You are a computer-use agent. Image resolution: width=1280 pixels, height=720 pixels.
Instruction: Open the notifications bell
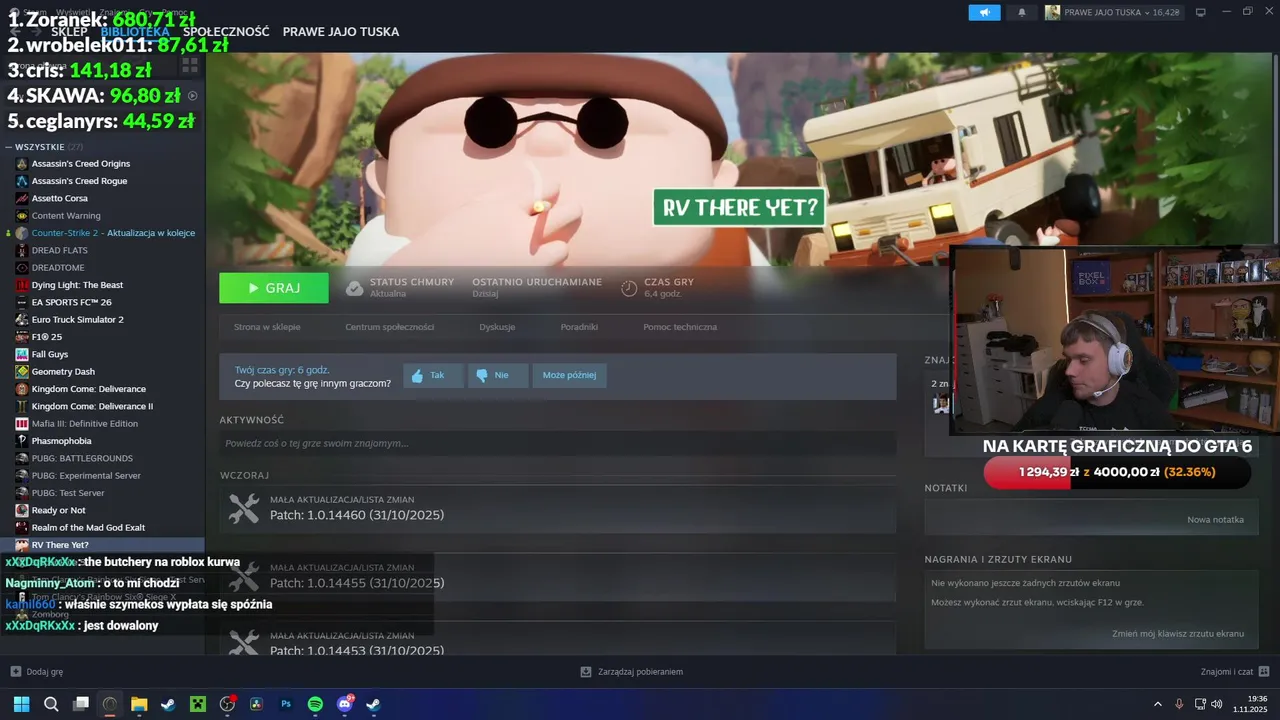pos(1021,13)
